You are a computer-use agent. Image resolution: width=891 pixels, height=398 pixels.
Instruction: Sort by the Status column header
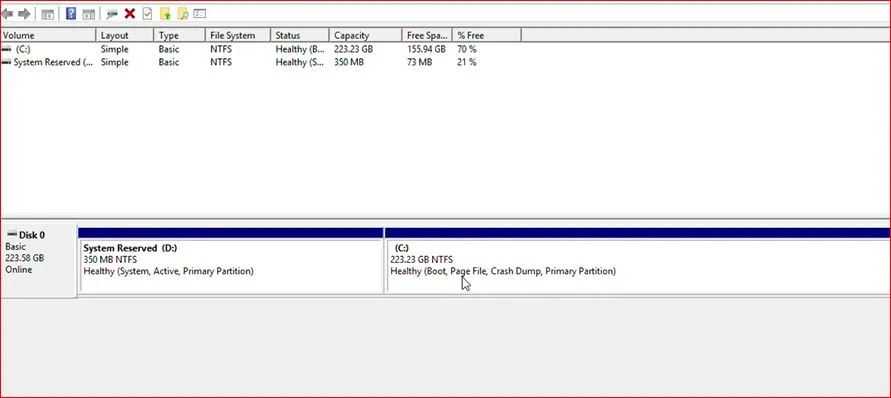[x=299, y=35]
